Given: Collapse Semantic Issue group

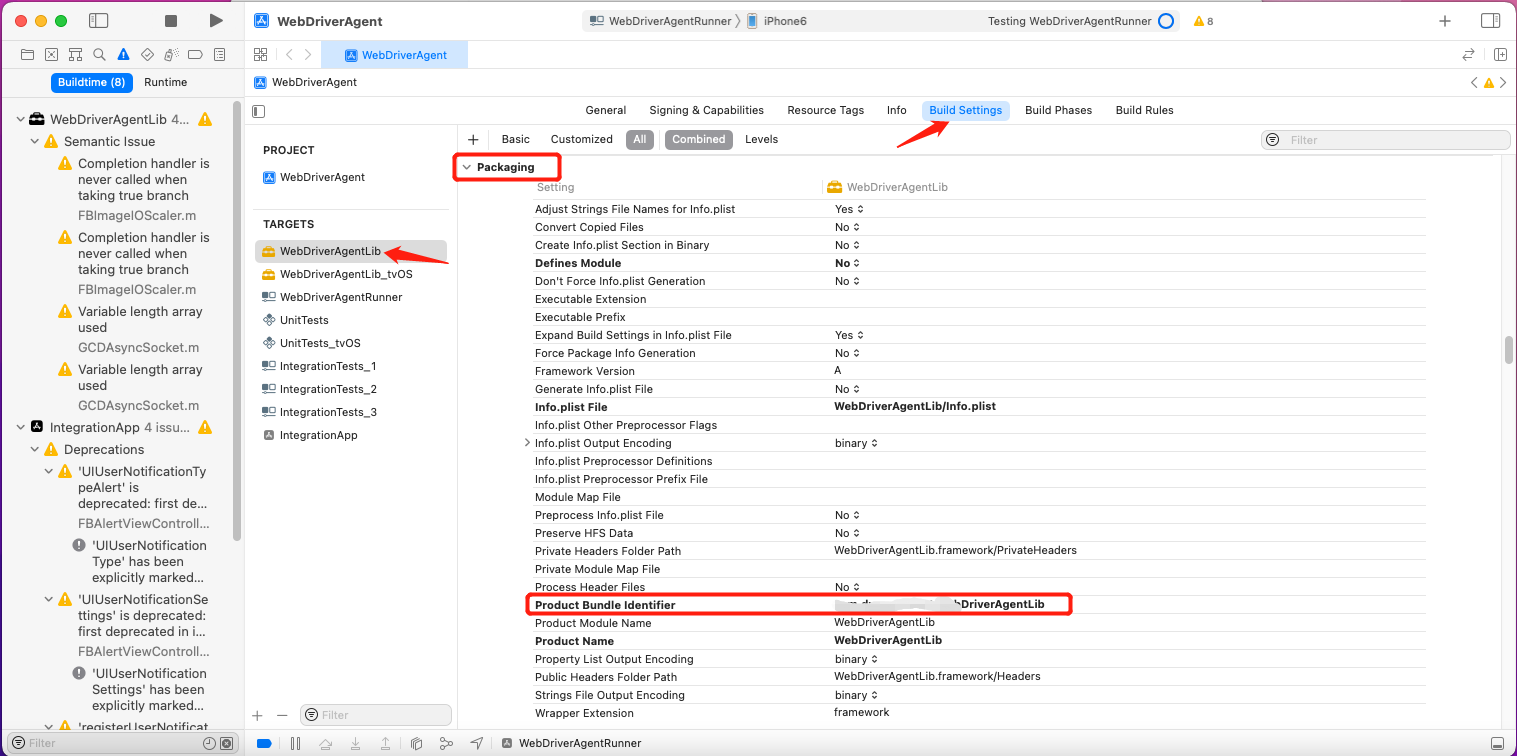Looking at the screenshot, I should [35, 141].
